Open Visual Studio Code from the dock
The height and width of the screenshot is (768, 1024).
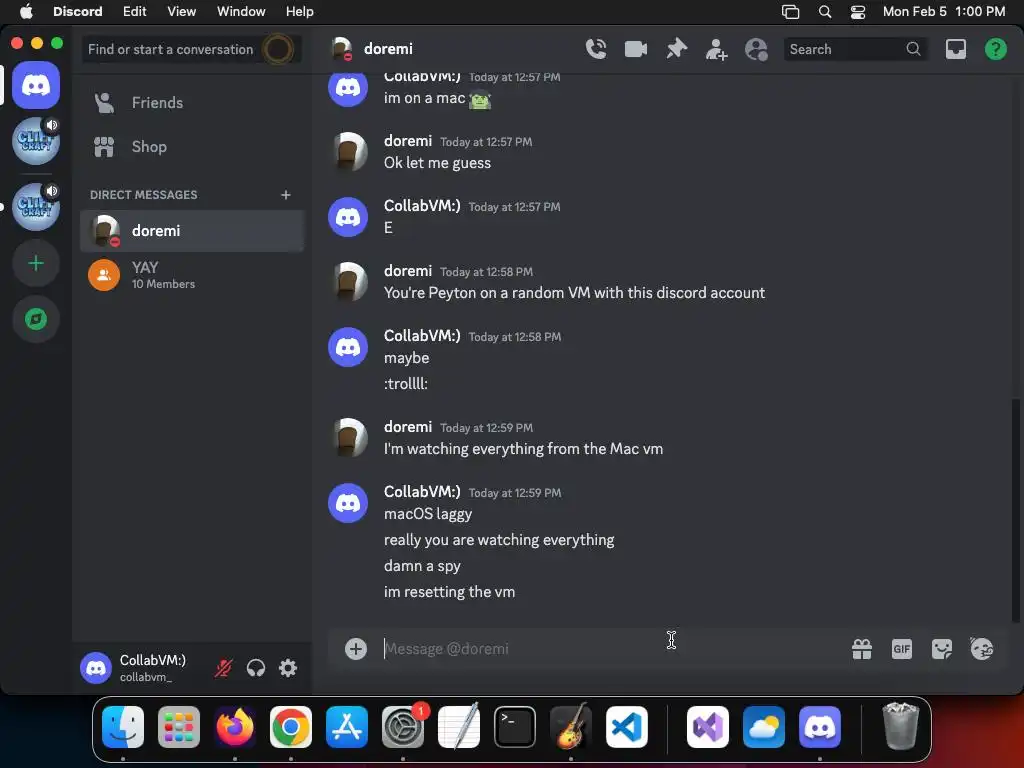click(x=626, y=727)
